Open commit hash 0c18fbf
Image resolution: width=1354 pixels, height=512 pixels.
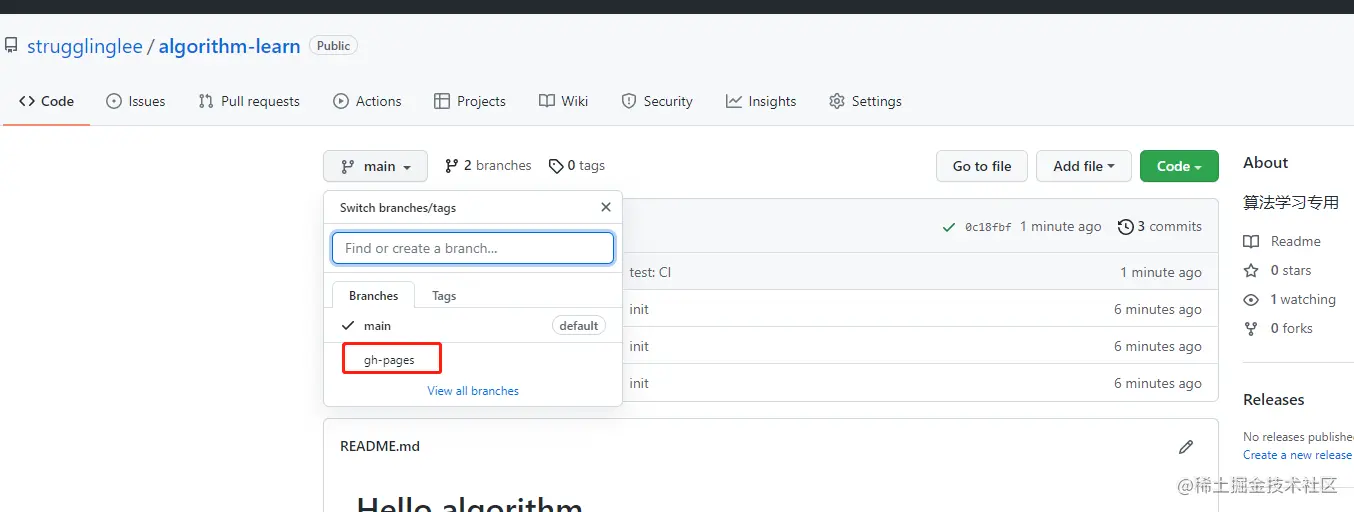coord(988,227)
